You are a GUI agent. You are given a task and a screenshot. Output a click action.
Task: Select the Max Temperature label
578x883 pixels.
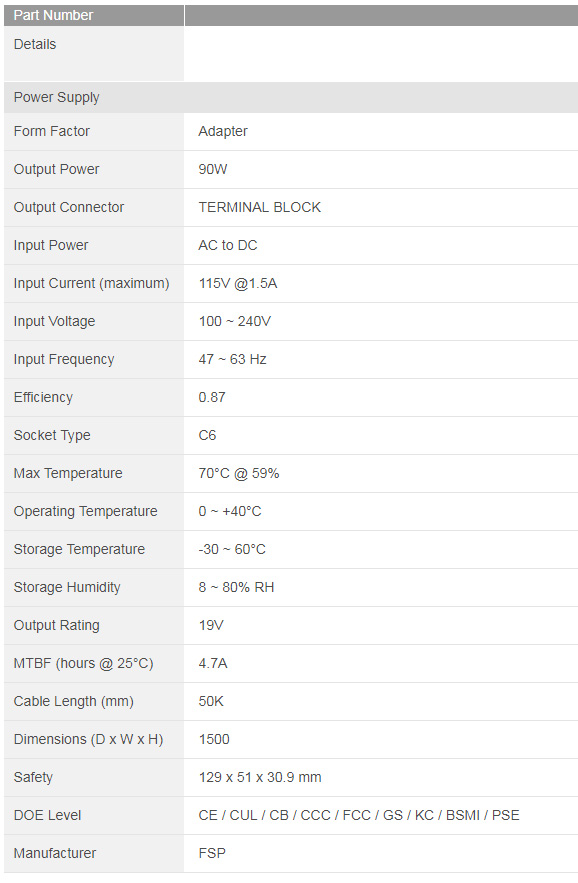click(68, 473)
